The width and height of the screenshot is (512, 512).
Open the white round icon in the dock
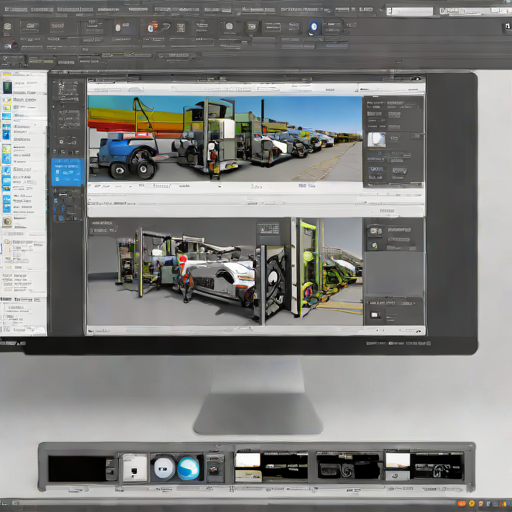[x=164, y=468]
